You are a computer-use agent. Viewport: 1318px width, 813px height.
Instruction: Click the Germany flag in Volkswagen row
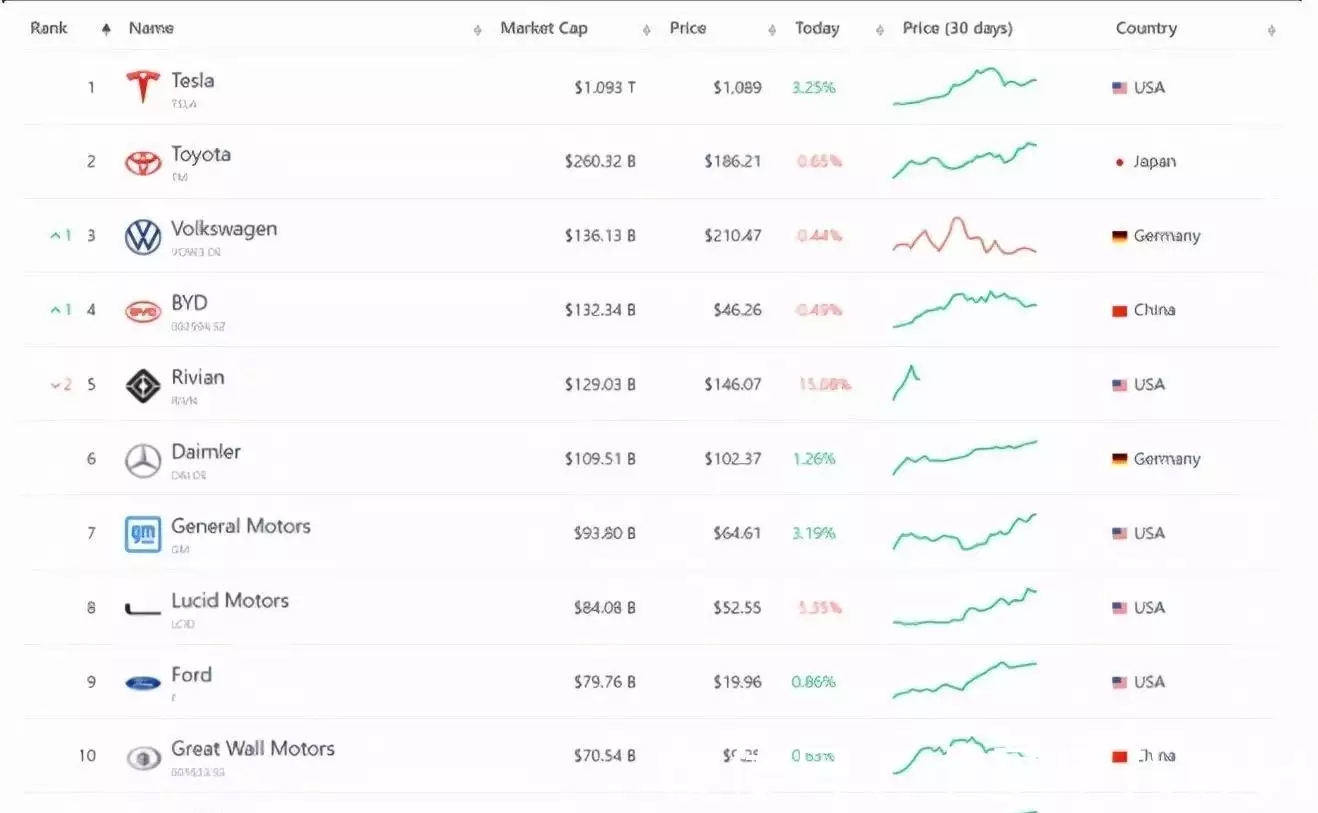pyautogui.click(x=1120, y=237)
